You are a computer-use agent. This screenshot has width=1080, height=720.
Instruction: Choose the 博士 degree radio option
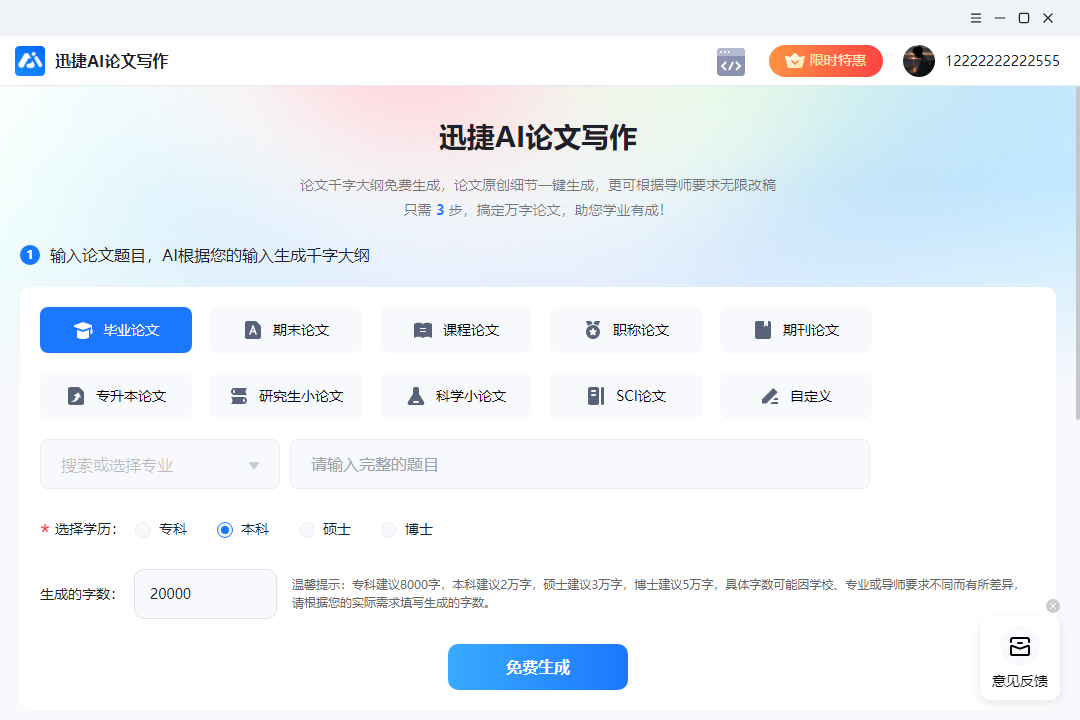pyautogui.click(x=389, y=530)
